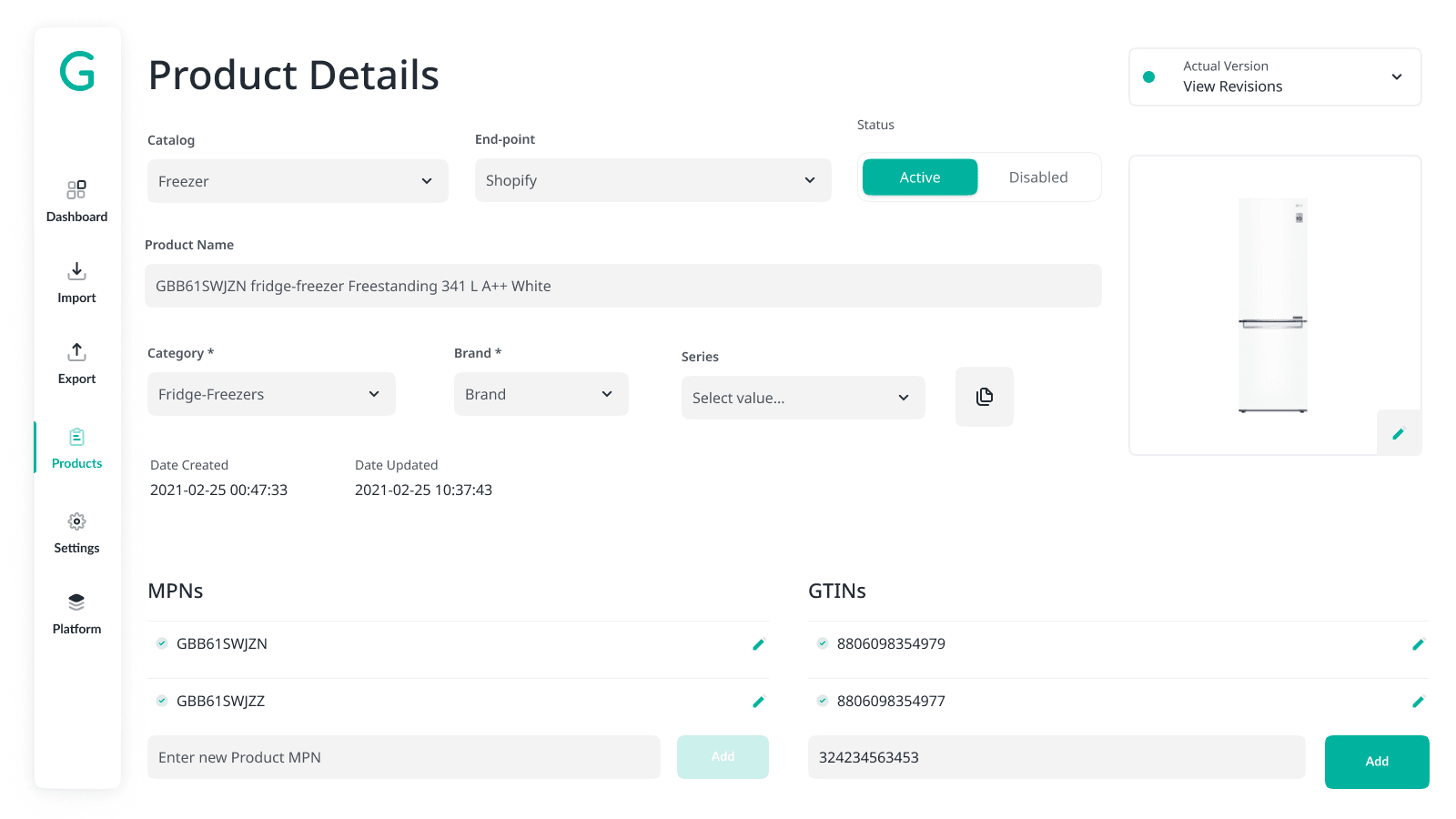The image size is (1456, 819).
Task: Select Products in the navigation sidebar
Action: 76,447
